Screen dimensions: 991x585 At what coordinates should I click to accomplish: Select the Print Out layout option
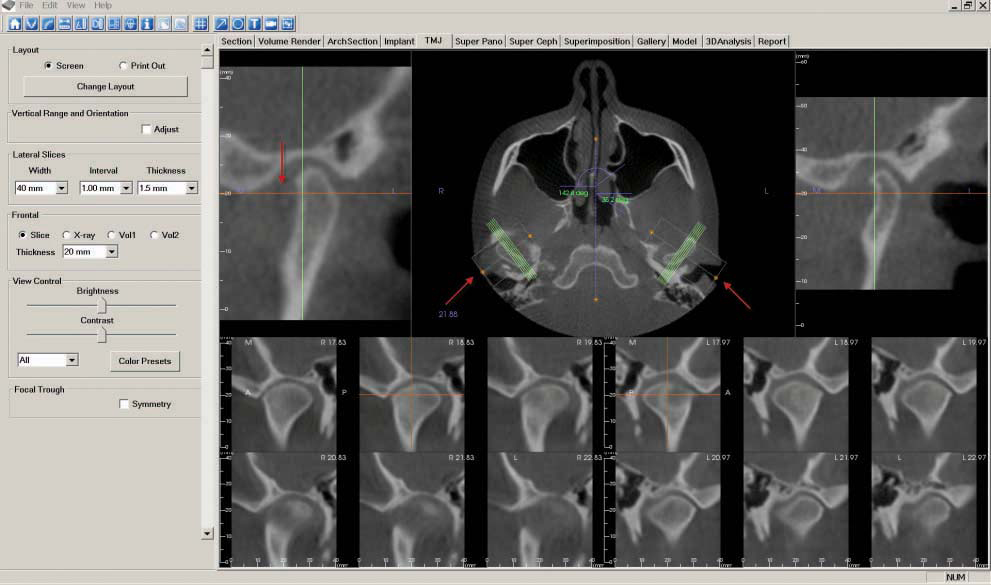[123, 66]
